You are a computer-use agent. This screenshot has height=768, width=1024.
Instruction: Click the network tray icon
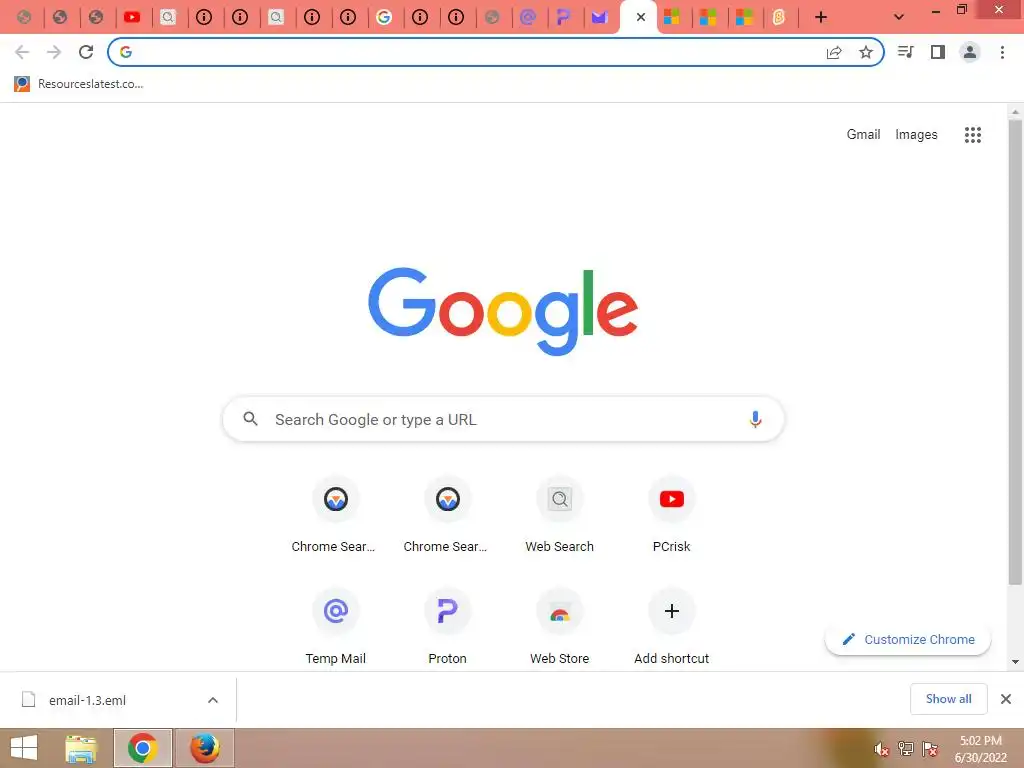(906, 748)
